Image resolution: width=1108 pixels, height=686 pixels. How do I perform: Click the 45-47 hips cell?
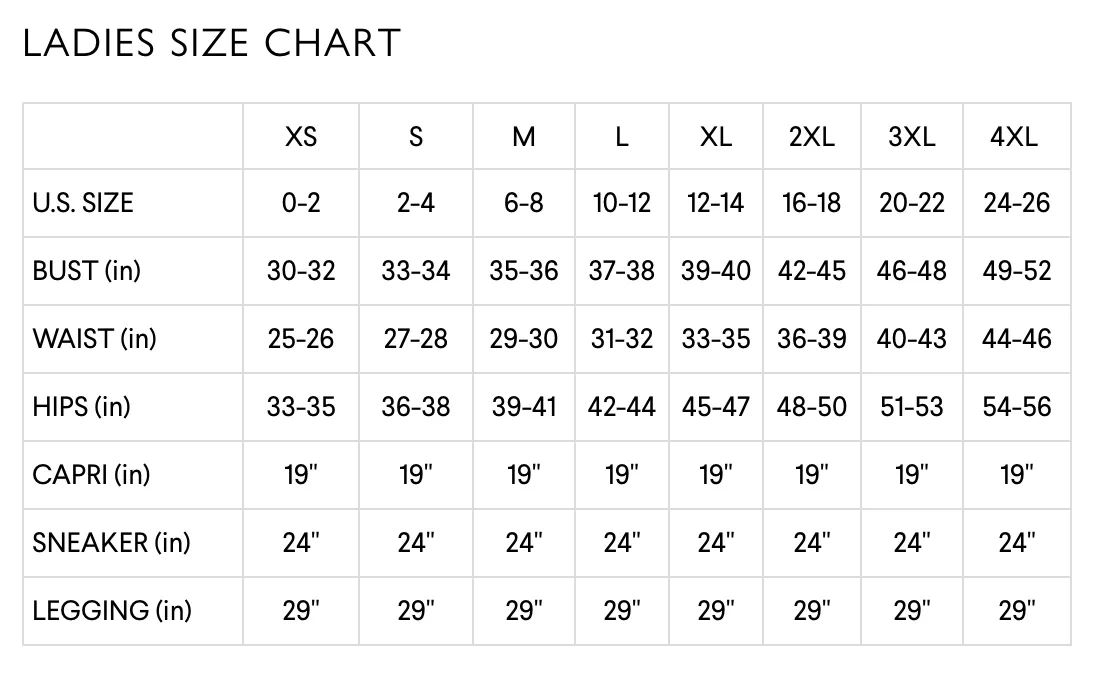pos(716,407)
